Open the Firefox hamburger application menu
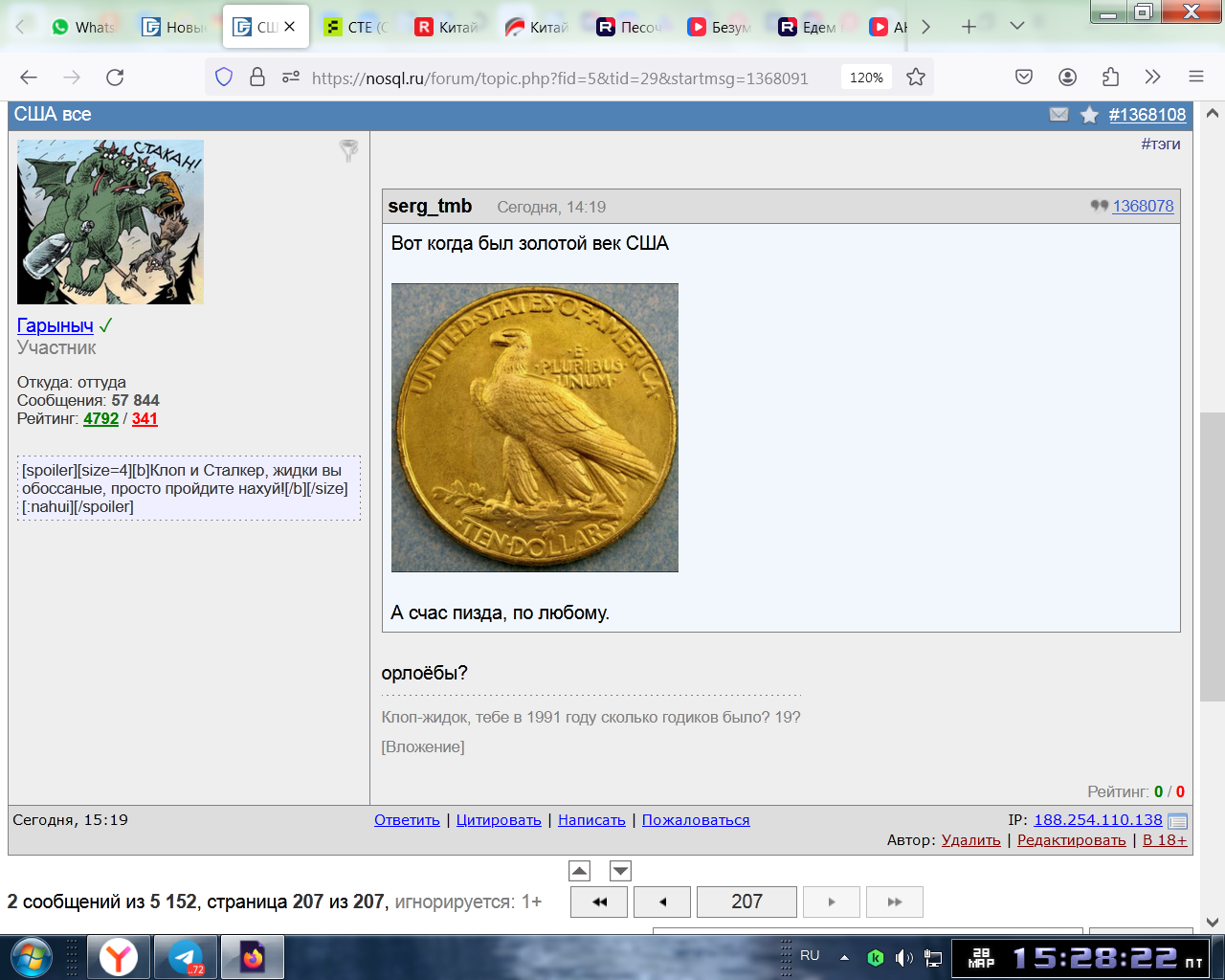Image resolution: width=1225 pixels, height=980 pixels. point(1195,78)
